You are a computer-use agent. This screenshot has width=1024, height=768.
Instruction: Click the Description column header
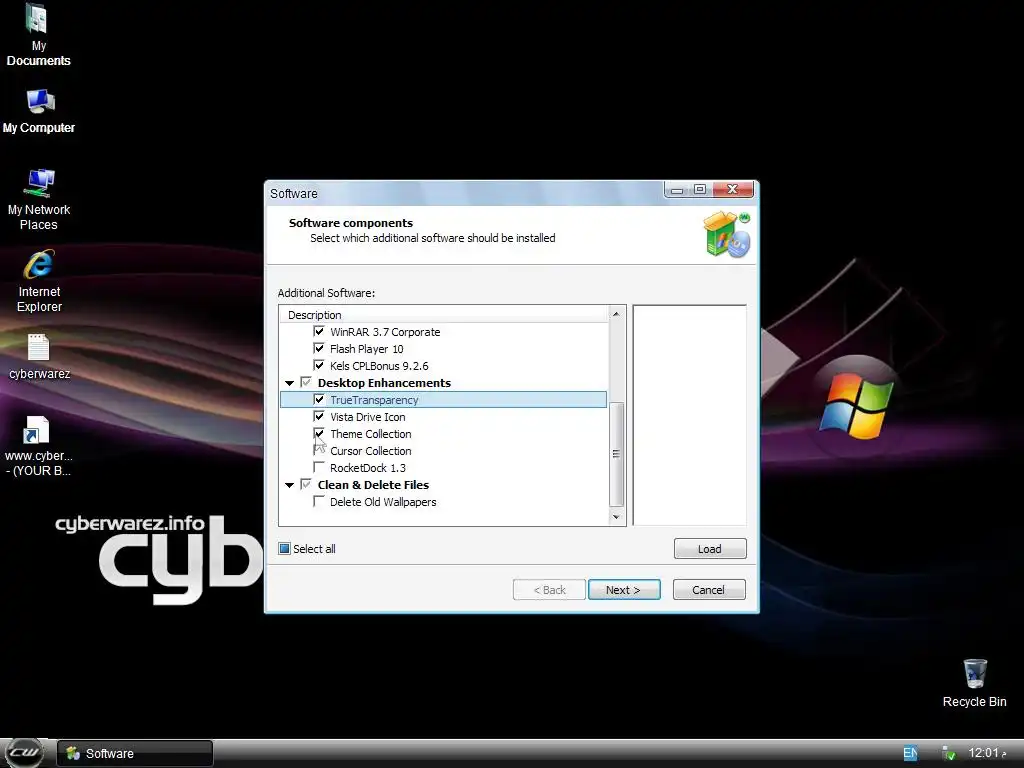tap(444, 314)
